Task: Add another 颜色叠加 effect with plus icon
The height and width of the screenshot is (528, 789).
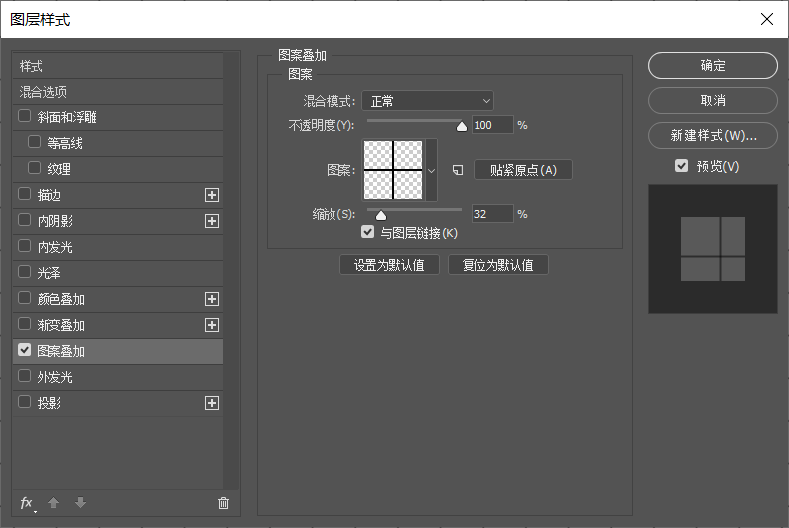Action: pyautogui.click(x=212, y=299)
